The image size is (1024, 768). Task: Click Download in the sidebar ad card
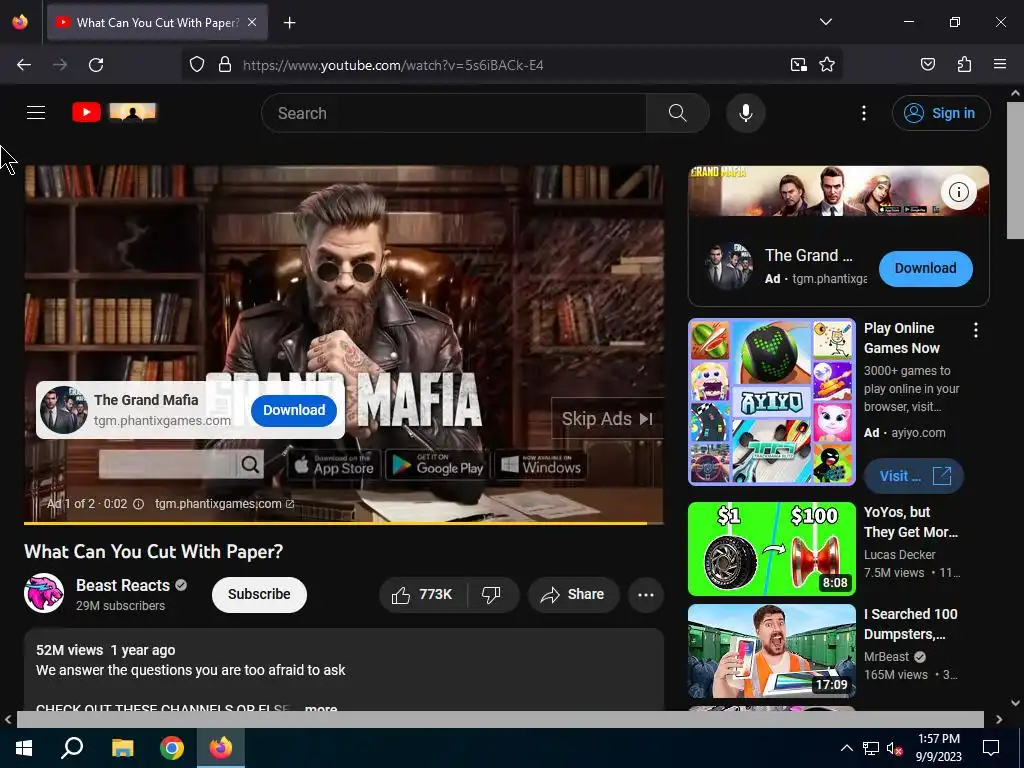[x=925, y=268]
